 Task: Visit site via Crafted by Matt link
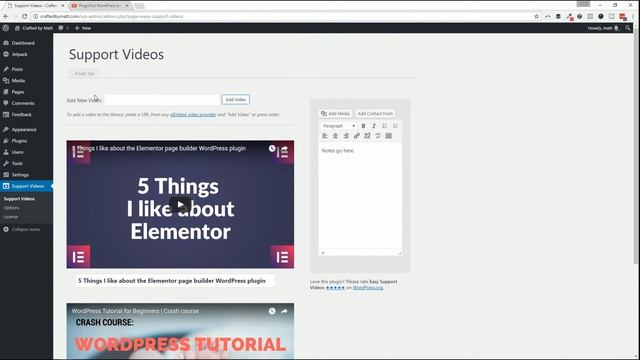(34, 28)
